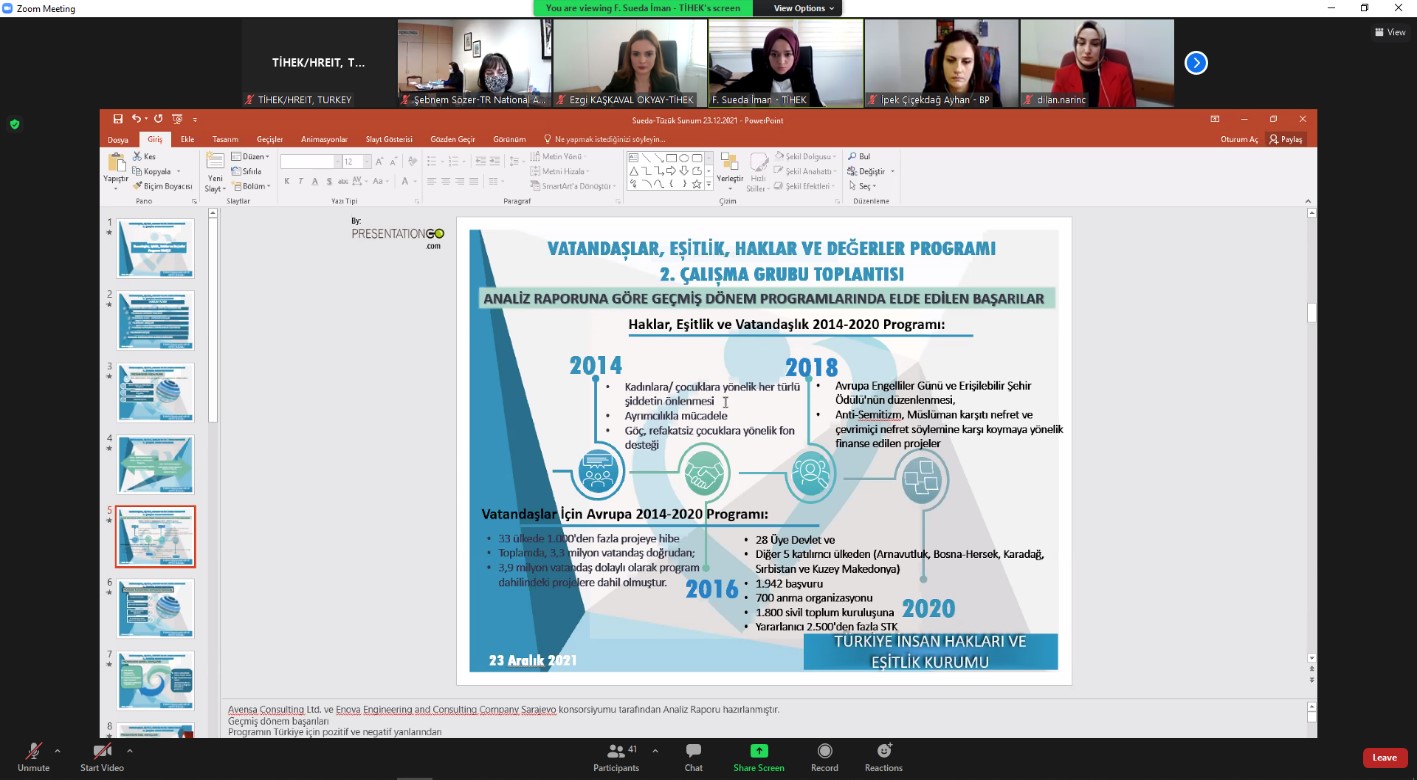The width and height of the screenshot is (1417, 780).
Task: Expand the Bölüm section dropdown
Action: coord(251,186)
